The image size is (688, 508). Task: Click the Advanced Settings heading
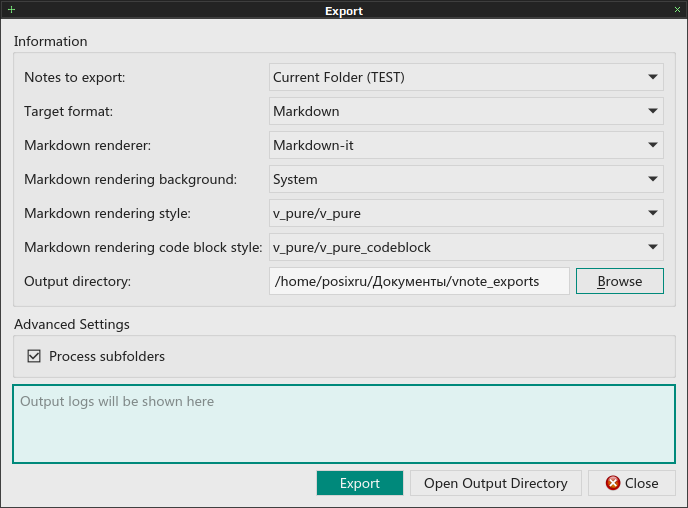click(72, 324)
